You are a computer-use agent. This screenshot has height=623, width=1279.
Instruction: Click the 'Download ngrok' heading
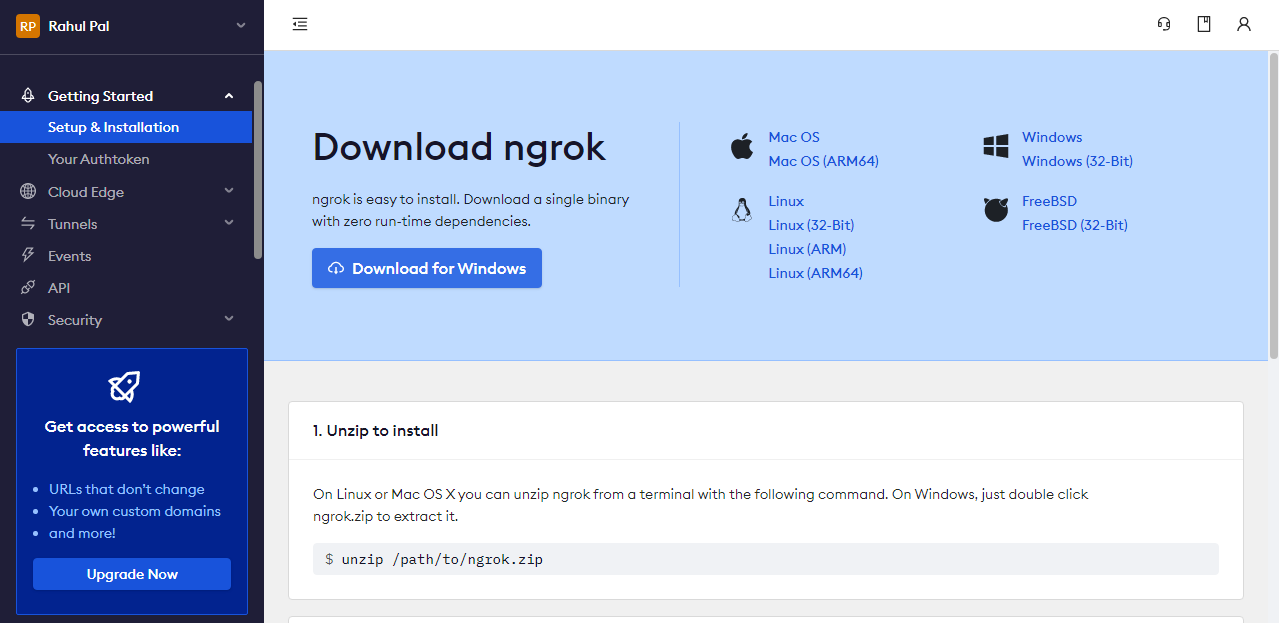(459, 147)
